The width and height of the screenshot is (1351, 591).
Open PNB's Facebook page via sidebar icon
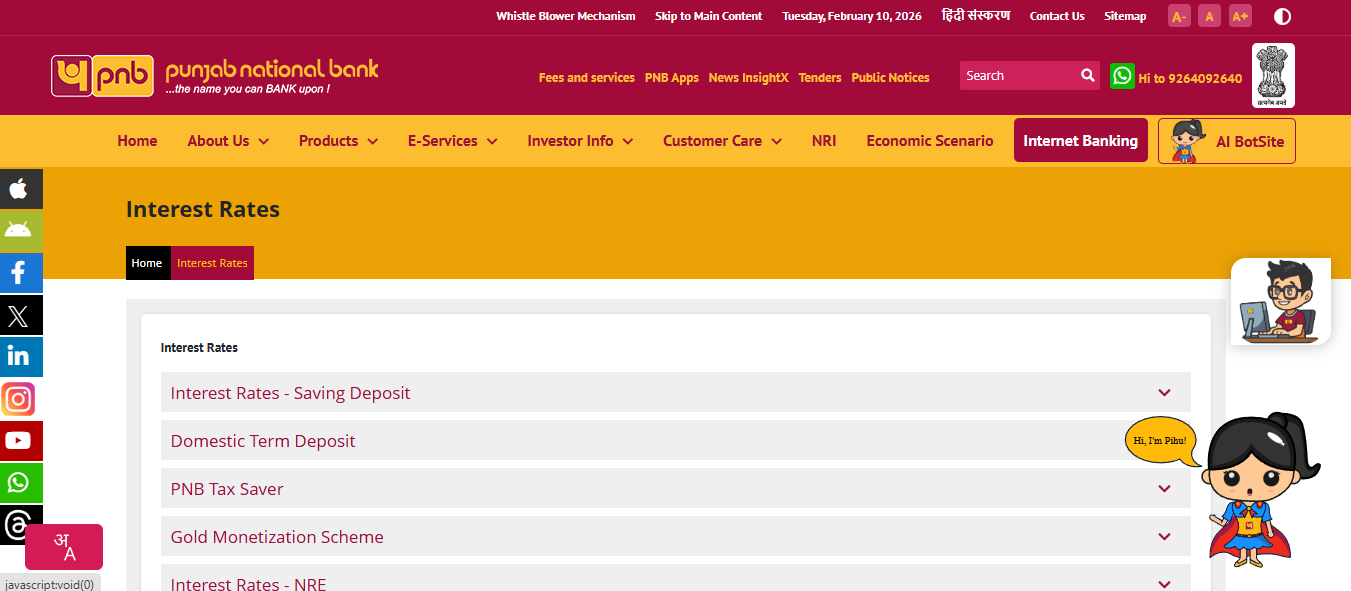[x=21, y=273]
